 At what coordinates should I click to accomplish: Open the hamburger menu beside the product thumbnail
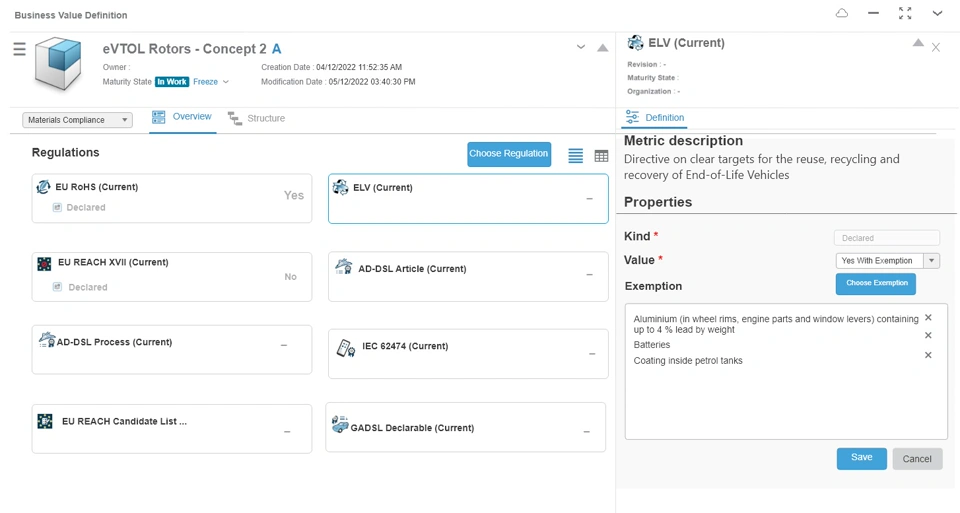(19, 49)
